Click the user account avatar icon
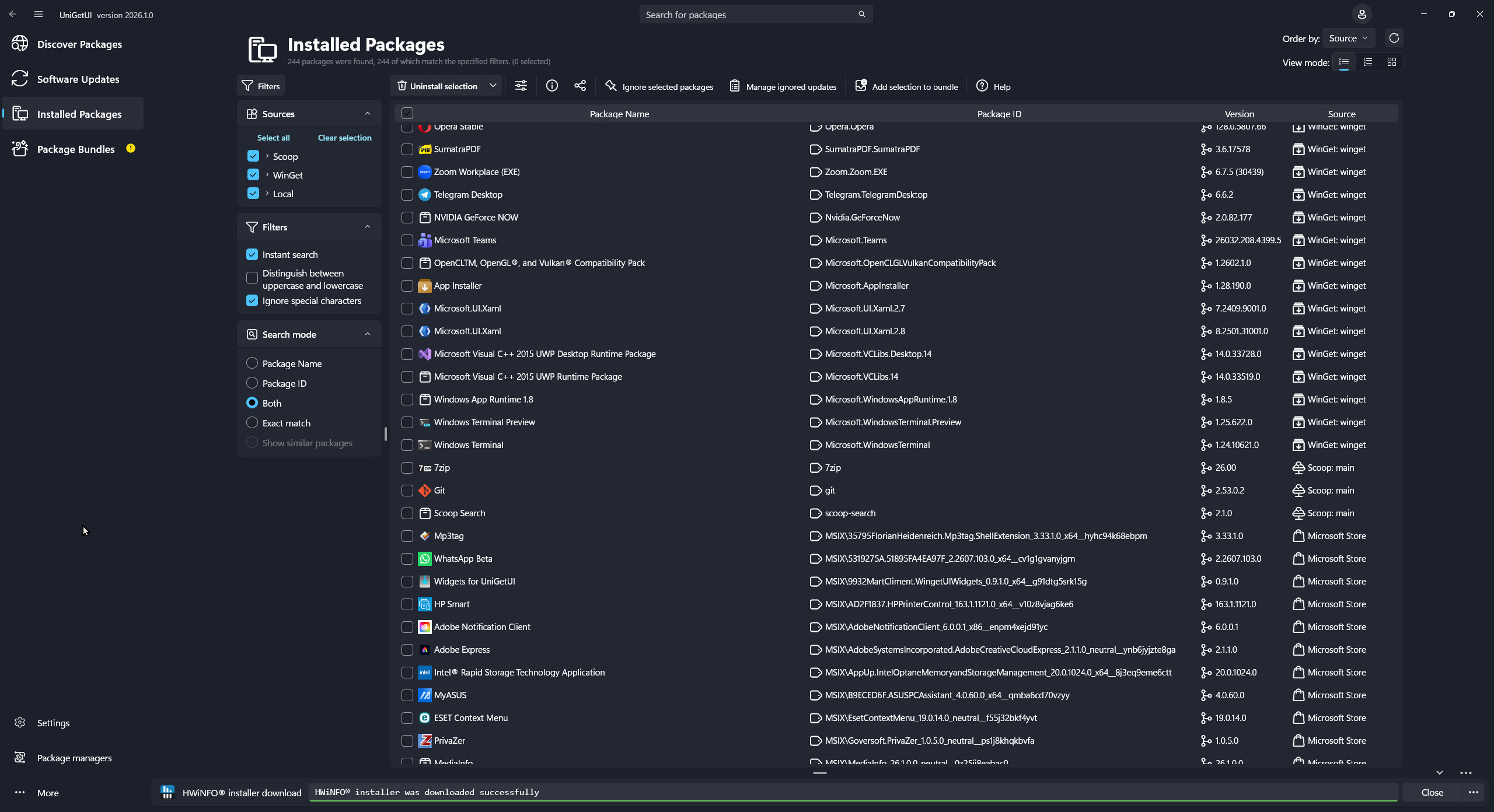Image resolution: width=1494 pixels, height=812 pixels. click(x=1362, y=15)
